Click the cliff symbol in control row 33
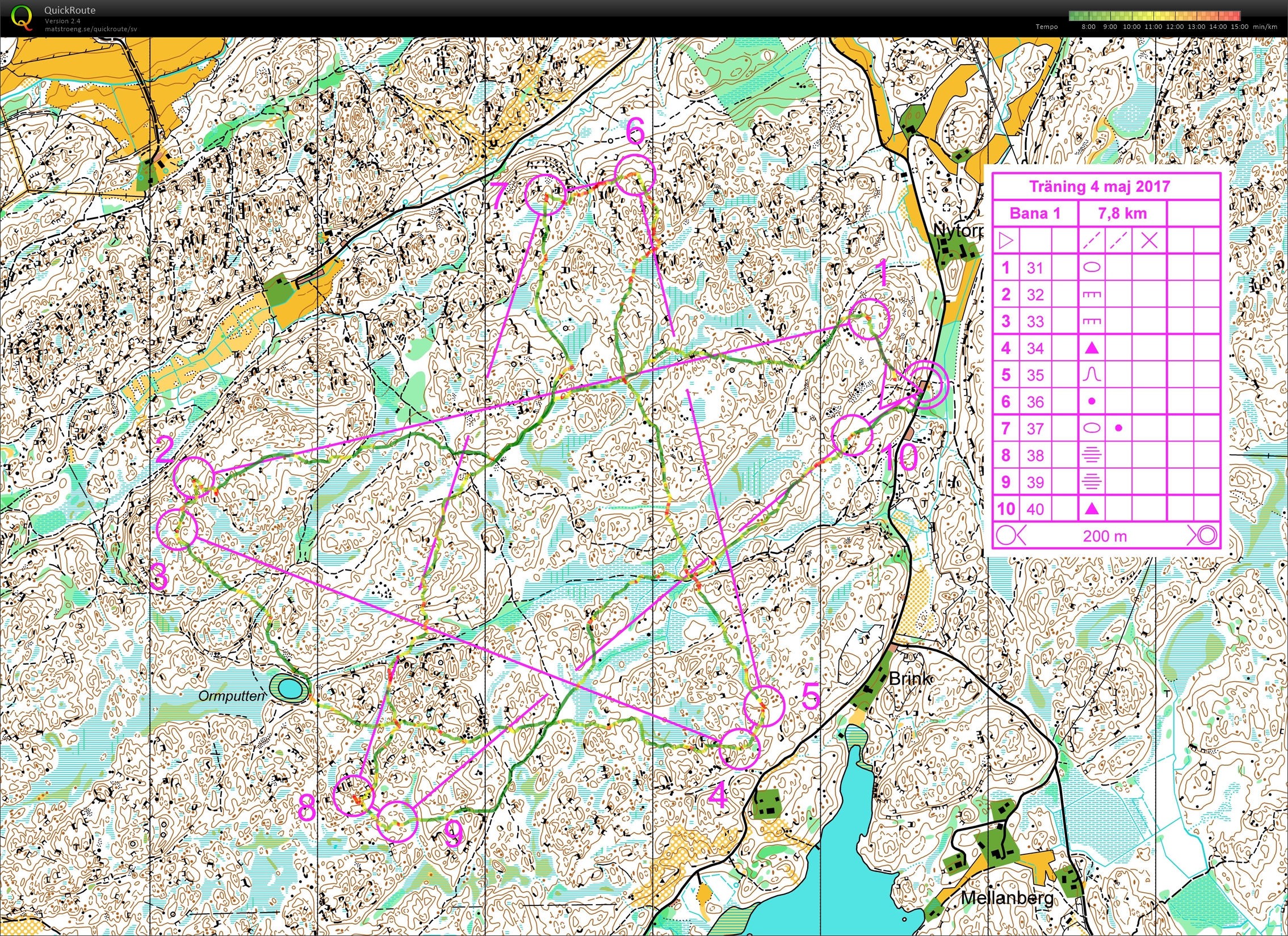The image size is (1288, 936). (x=1092, y=321)
